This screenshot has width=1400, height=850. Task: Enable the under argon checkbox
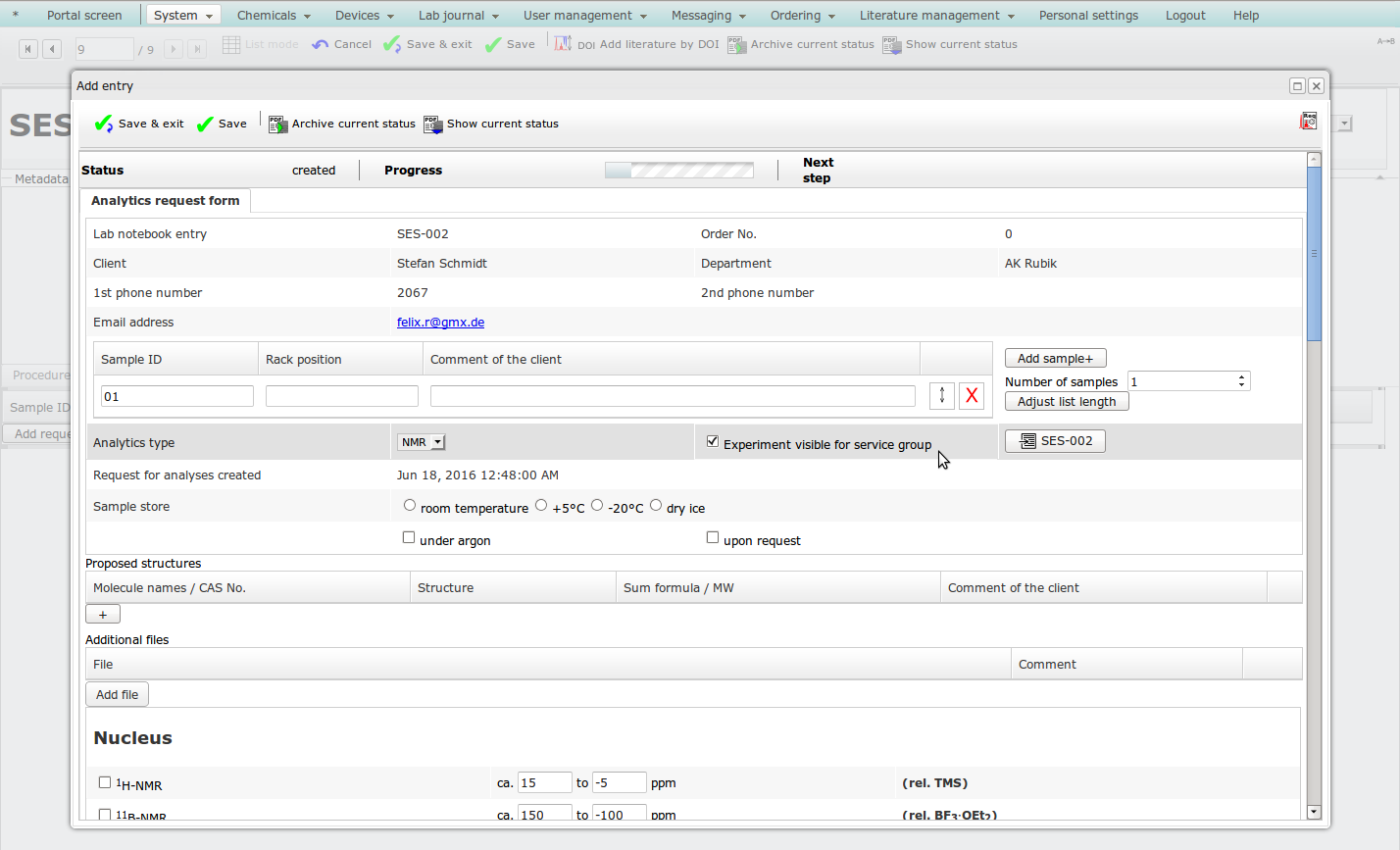[409, 537]
